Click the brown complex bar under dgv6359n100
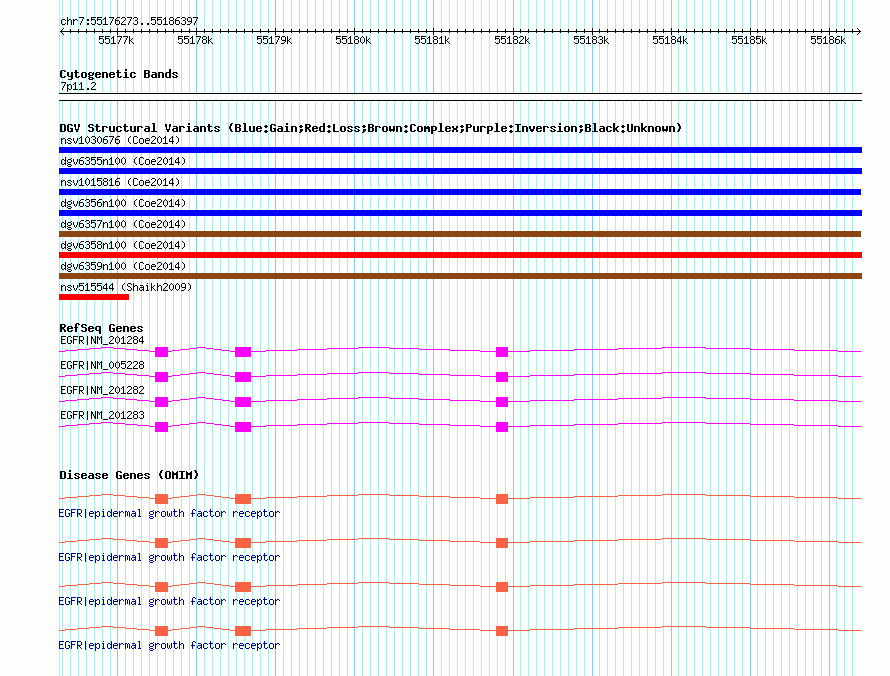This screenshot has width=890, height=676. click(x=460, y=276)
